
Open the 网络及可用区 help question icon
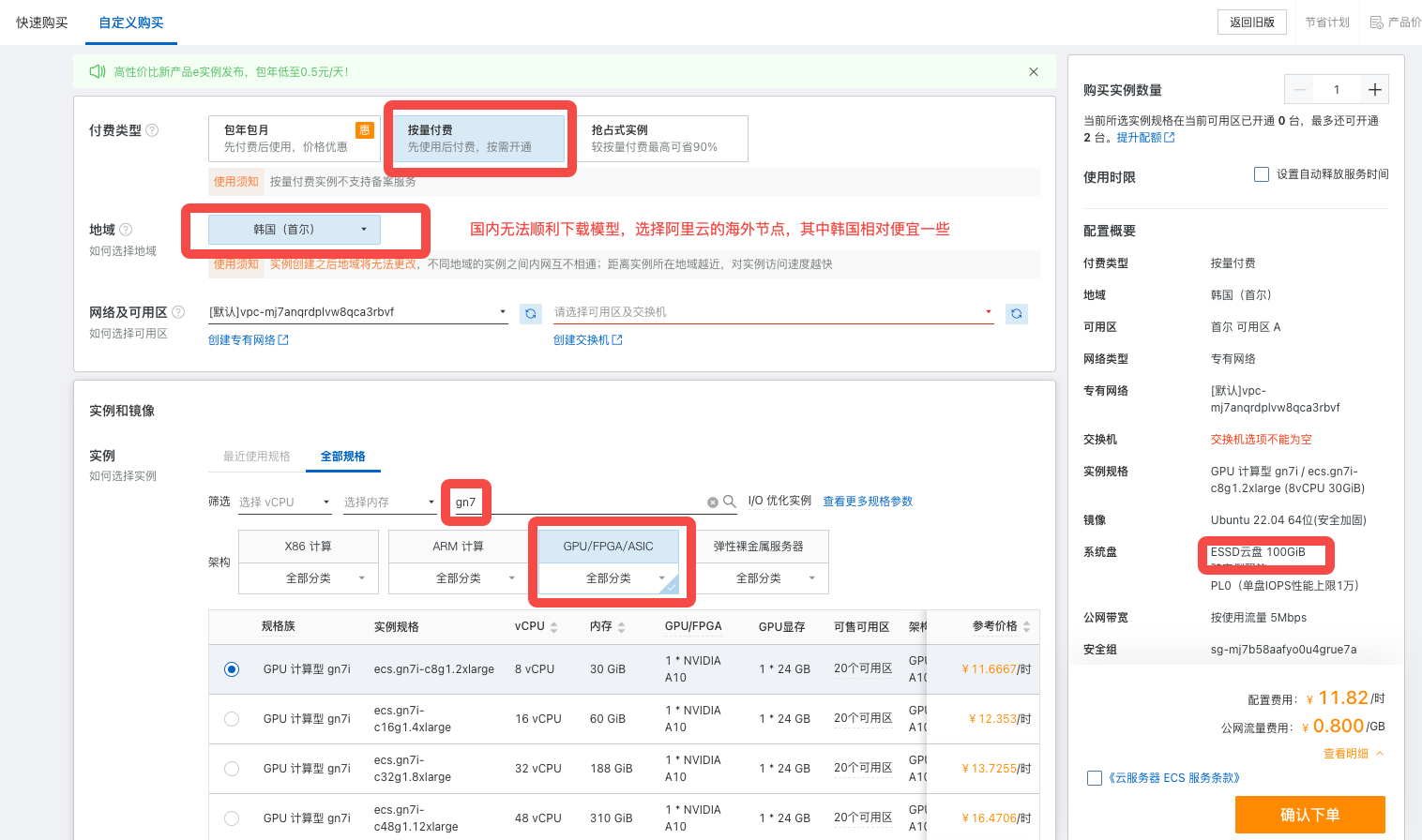178,312
